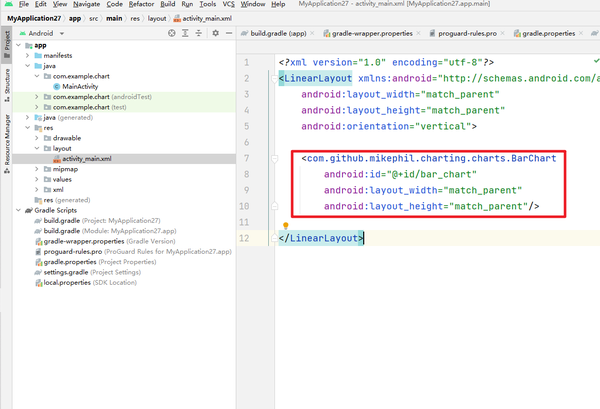Image resolution: width=600 pixels, height=409 pixels.
Task: Click the Expand All icon in Project panel
Action: pos(185,33)
